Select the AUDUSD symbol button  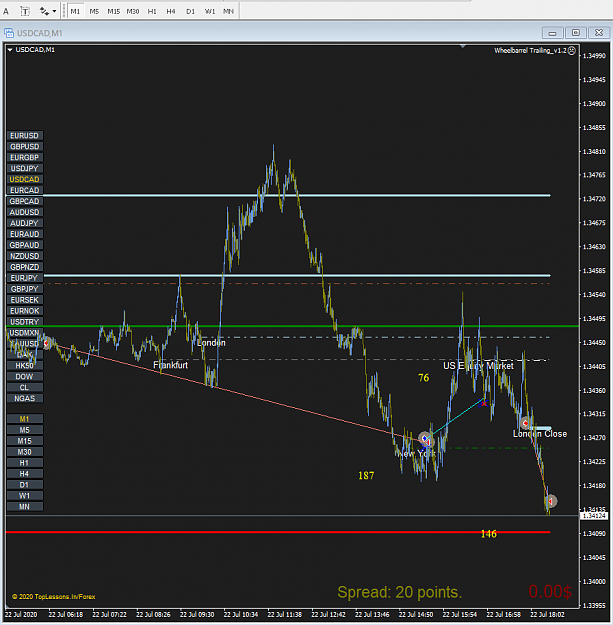(25, 212)
